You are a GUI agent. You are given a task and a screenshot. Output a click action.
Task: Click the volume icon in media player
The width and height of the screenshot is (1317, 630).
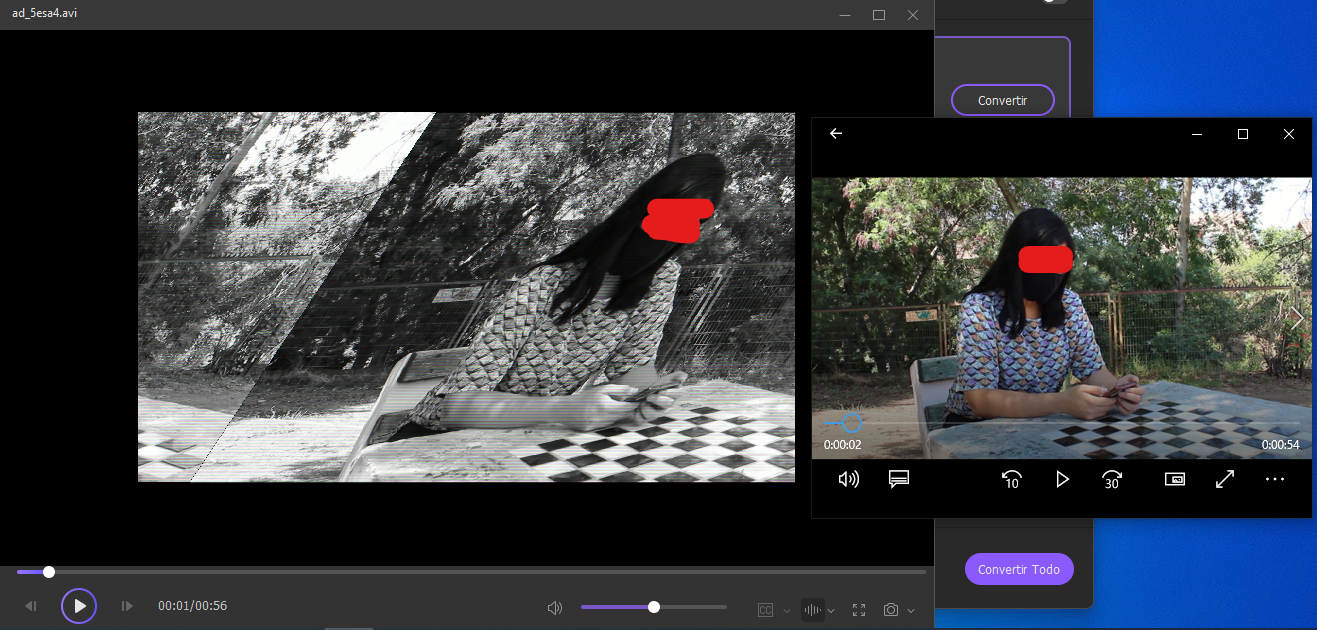tap(849, 479)
